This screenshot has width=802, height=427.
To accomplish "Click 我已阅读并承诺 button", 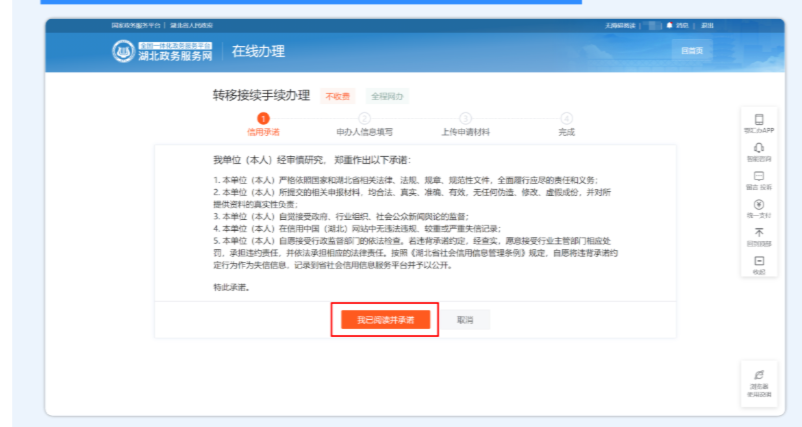I will pos(386,320).
